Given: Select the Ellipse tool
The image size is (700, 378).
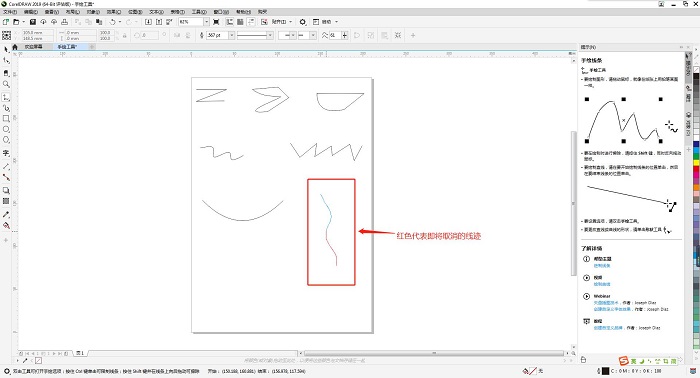Looking at the screenshot, I should pyautogui.click(x=6, y=129).
